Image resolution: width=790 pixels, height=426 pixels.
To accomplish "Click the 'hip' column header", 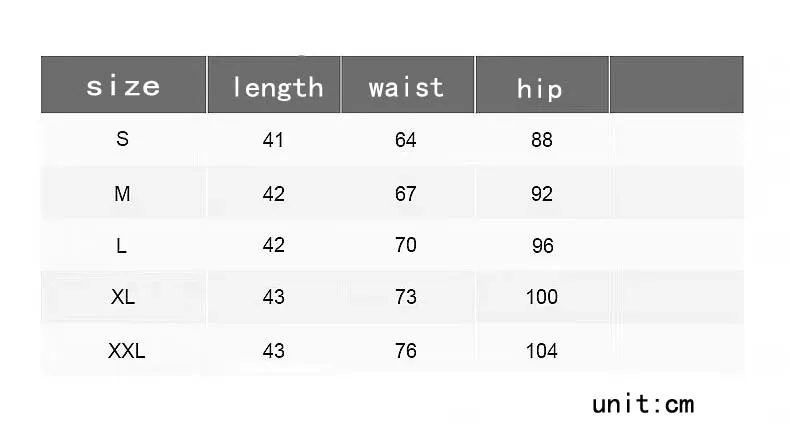I will pyautogui.click(x=542, y=85).
